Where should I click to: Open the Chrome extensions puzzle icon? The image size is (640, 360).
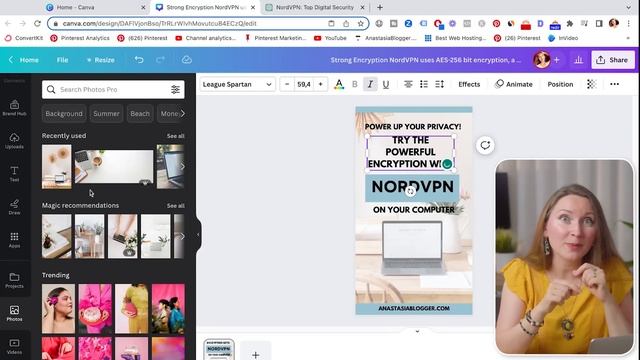pos(569,24)
